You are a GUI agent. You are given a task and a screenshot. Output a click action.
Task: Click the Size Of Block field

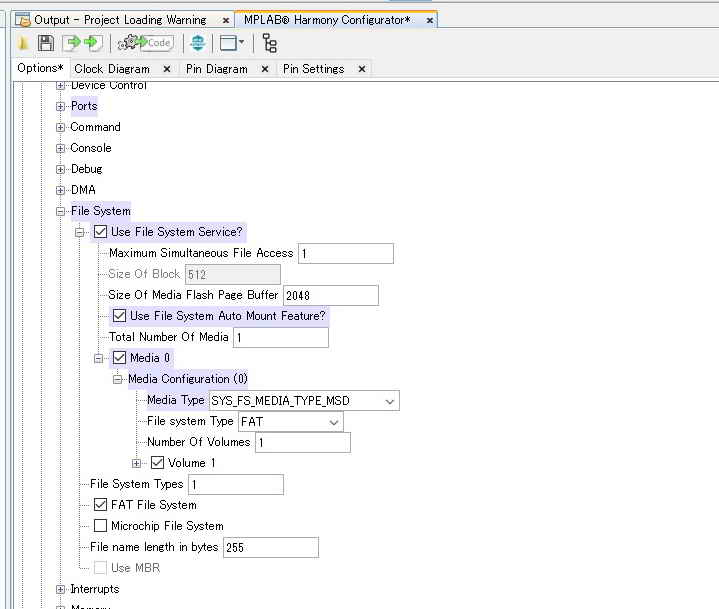coord(233,275)
